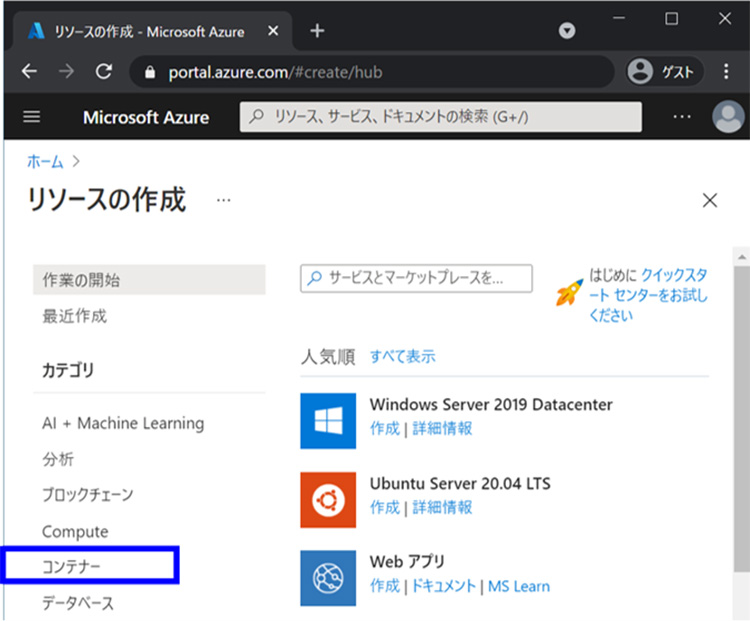Click the address bar URL
The height and width of the screenshot is (621, 750).
[276, 72]
